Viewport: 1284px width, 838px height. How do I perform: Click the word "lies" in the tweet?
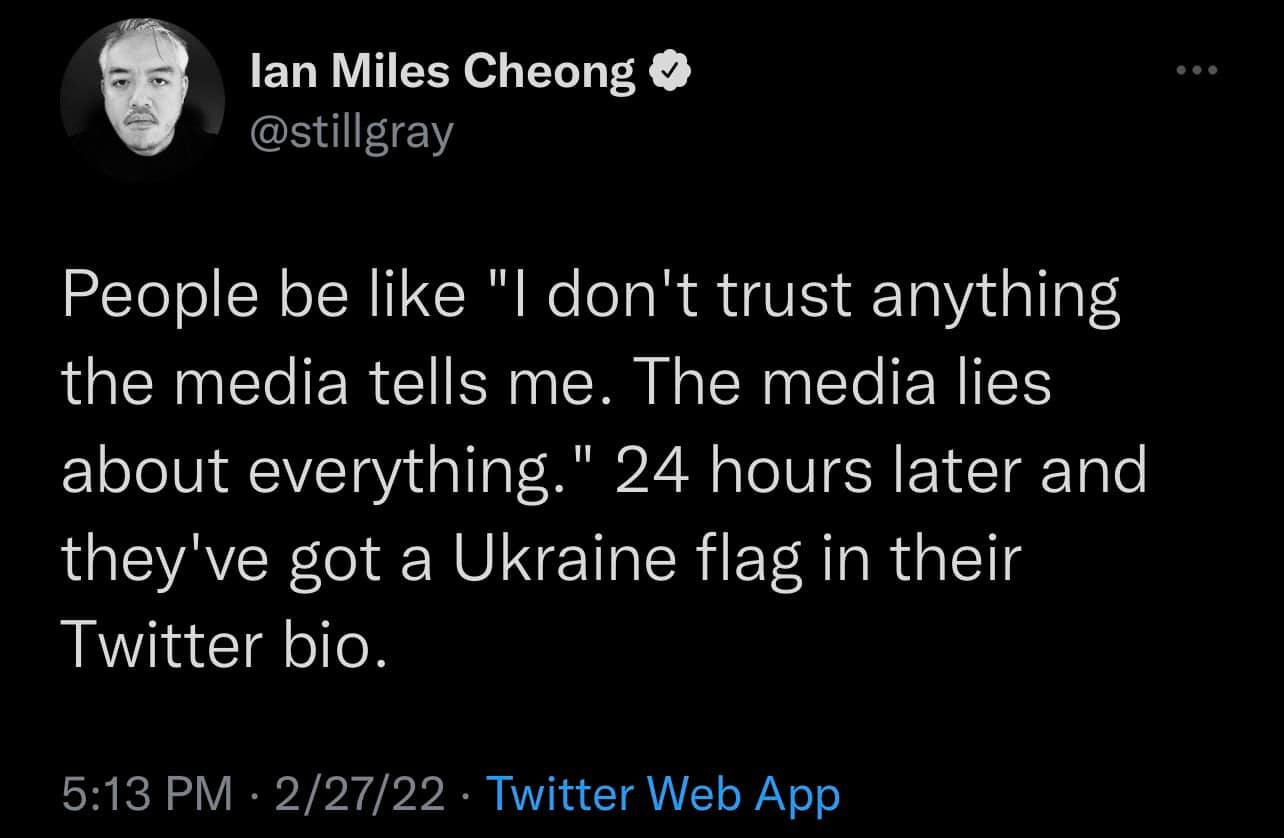[997, 386]
